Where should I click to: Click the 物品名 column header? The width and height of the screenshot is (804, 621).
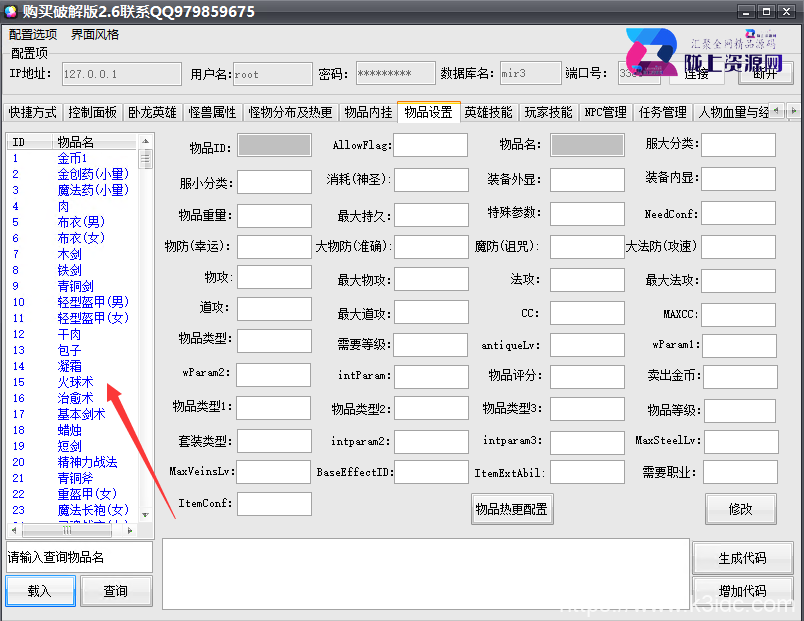click(x=94, y=142)
